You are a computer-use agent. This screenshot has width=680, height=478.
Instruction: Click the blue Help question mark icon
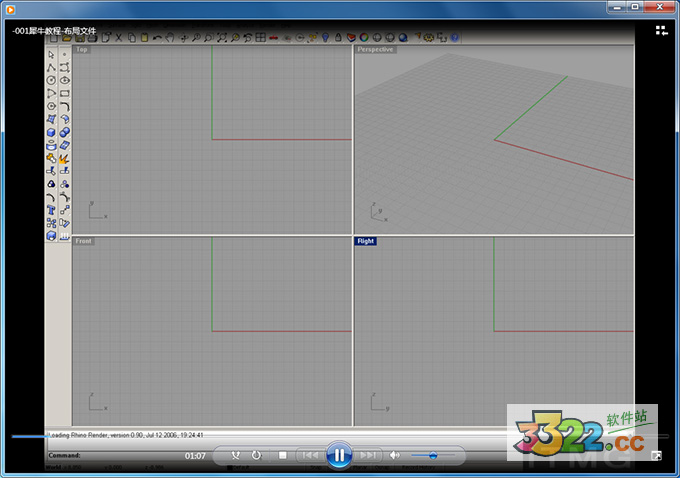(x=454, y=38)
